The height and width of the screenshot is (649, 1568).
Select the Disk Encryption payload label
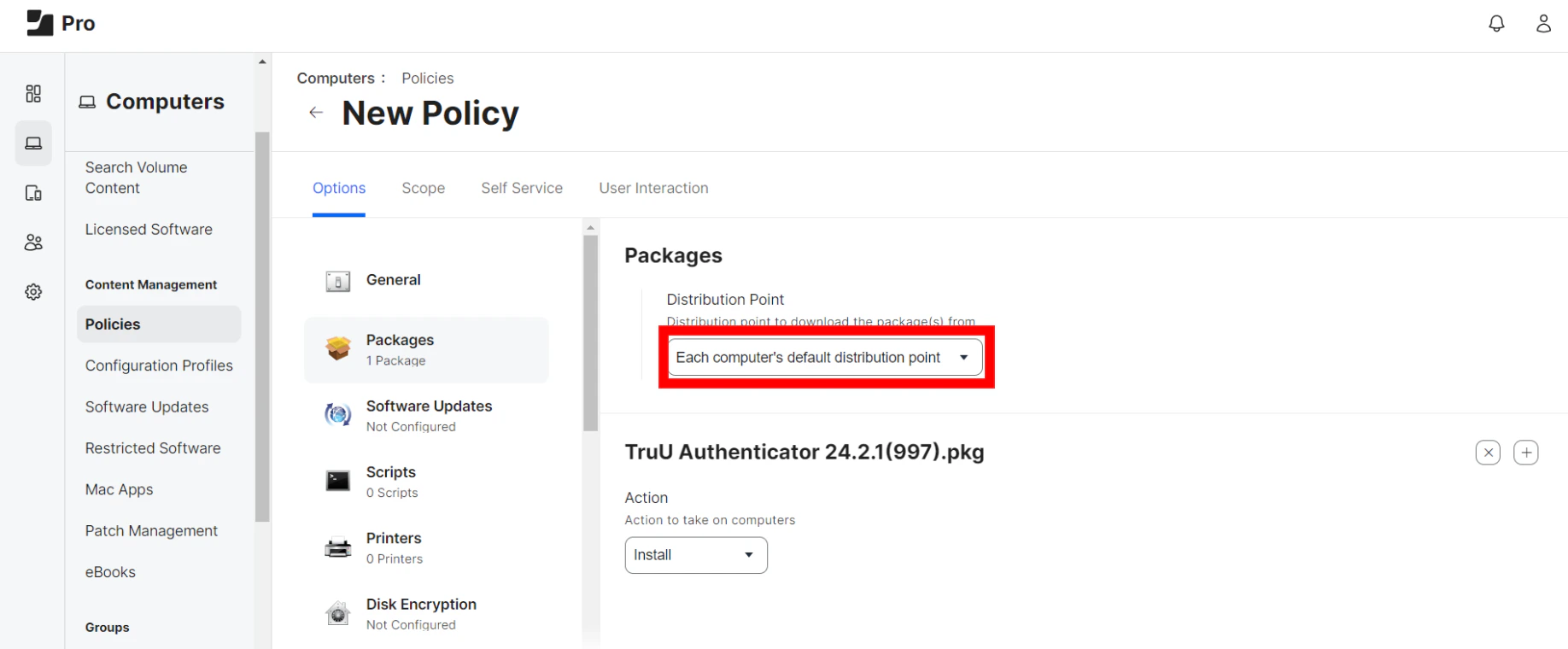click(x=421, y=605)
